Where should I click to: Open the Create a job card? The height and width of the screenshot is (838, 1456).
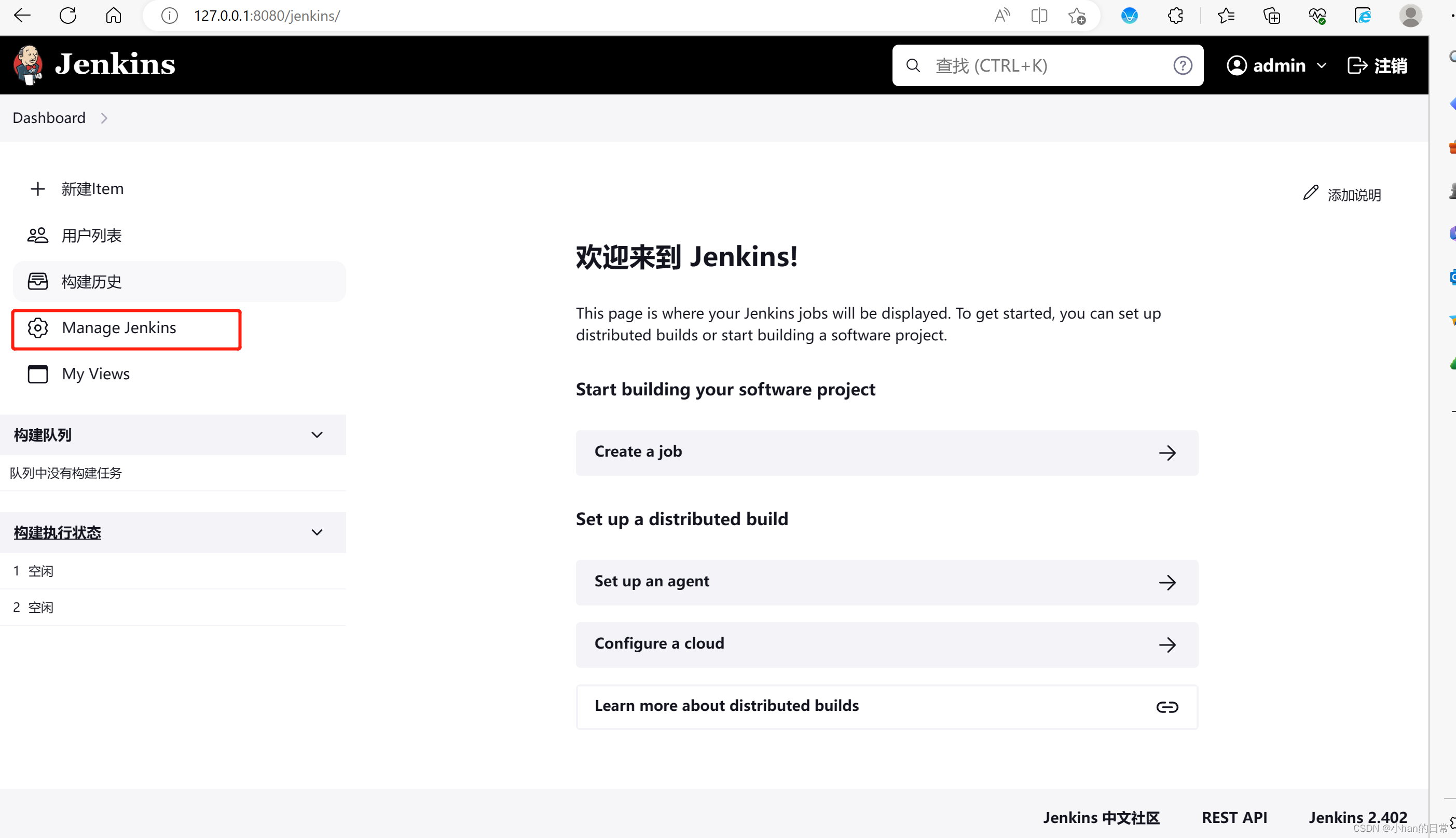pyautogui.click(x=887, y=452)
